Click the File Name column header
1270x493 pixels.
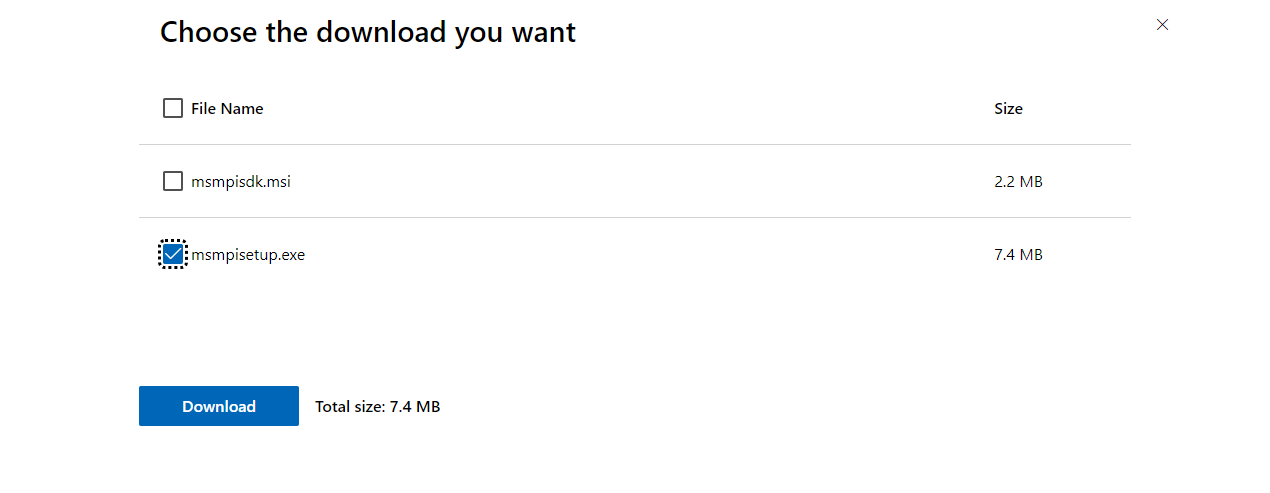coord(227,108)
